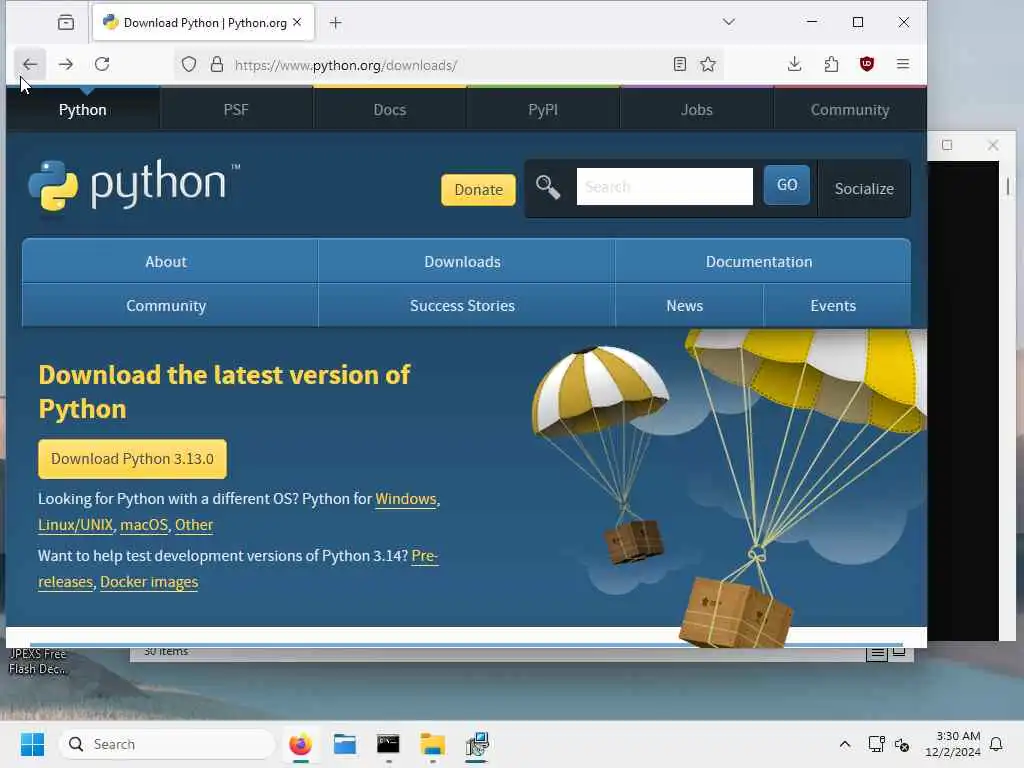The height and width of the screenshot is (768, 1024).
Task: Open the tracking protection shield icon
Action: (x=189, y=64)
